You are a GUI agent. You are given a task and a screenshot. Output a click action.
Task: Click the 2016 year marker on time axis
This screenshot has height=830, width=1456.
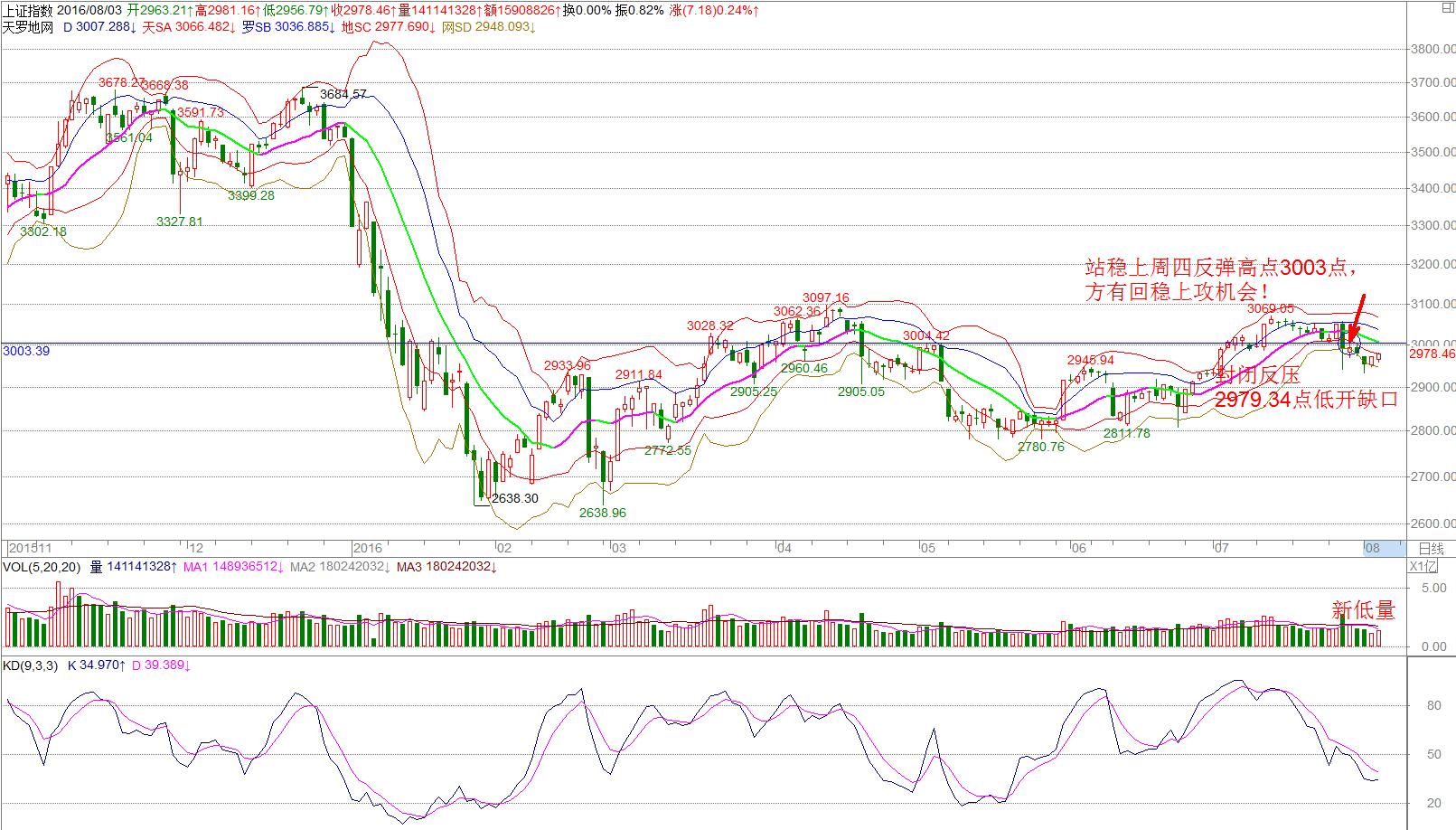coord(368,548)
